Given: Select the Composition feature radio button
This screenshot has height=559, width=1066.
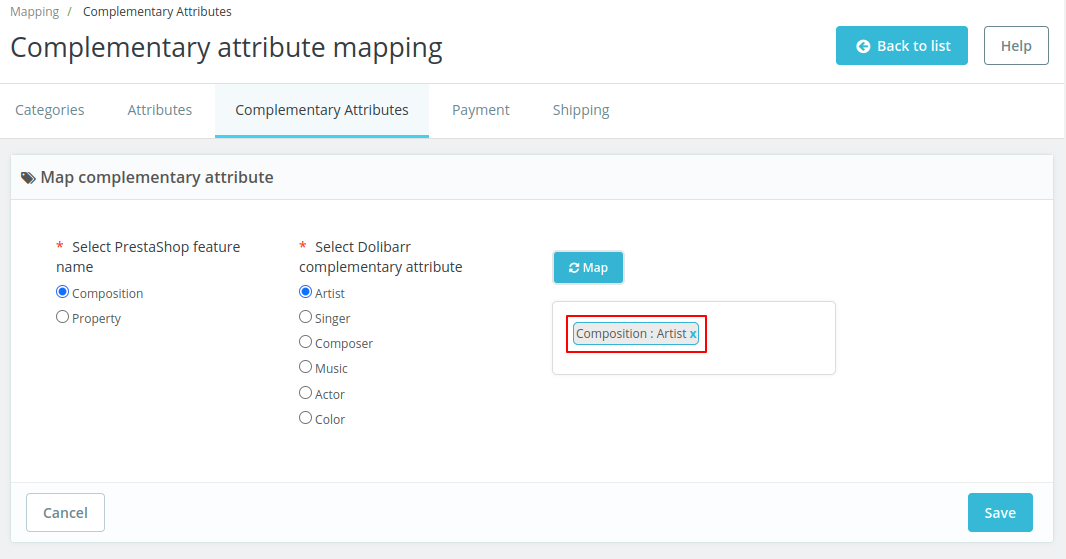Looking at the screenshot, I should [63, 293].
